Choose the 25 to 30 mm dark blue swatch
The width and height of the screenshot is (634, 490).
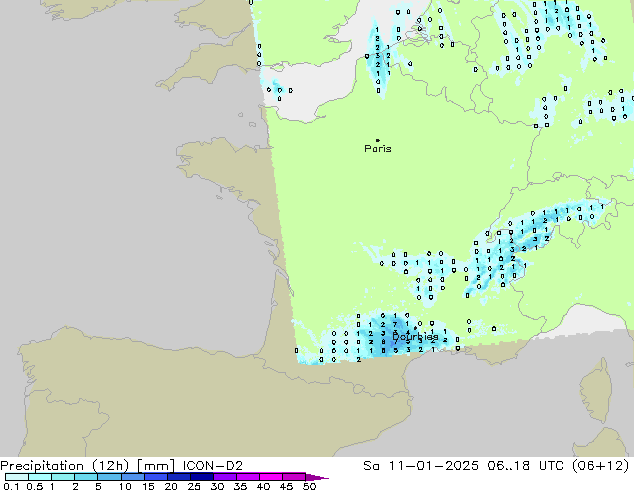click(x=201, y=477)
